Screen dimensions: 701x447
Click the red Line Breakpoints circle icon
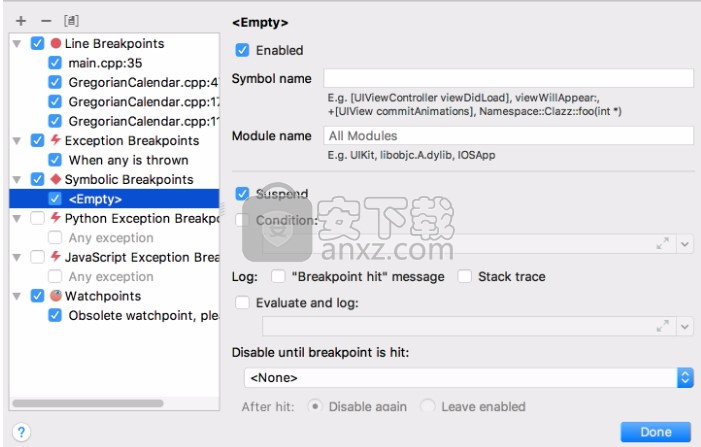[x=56, y=43]
